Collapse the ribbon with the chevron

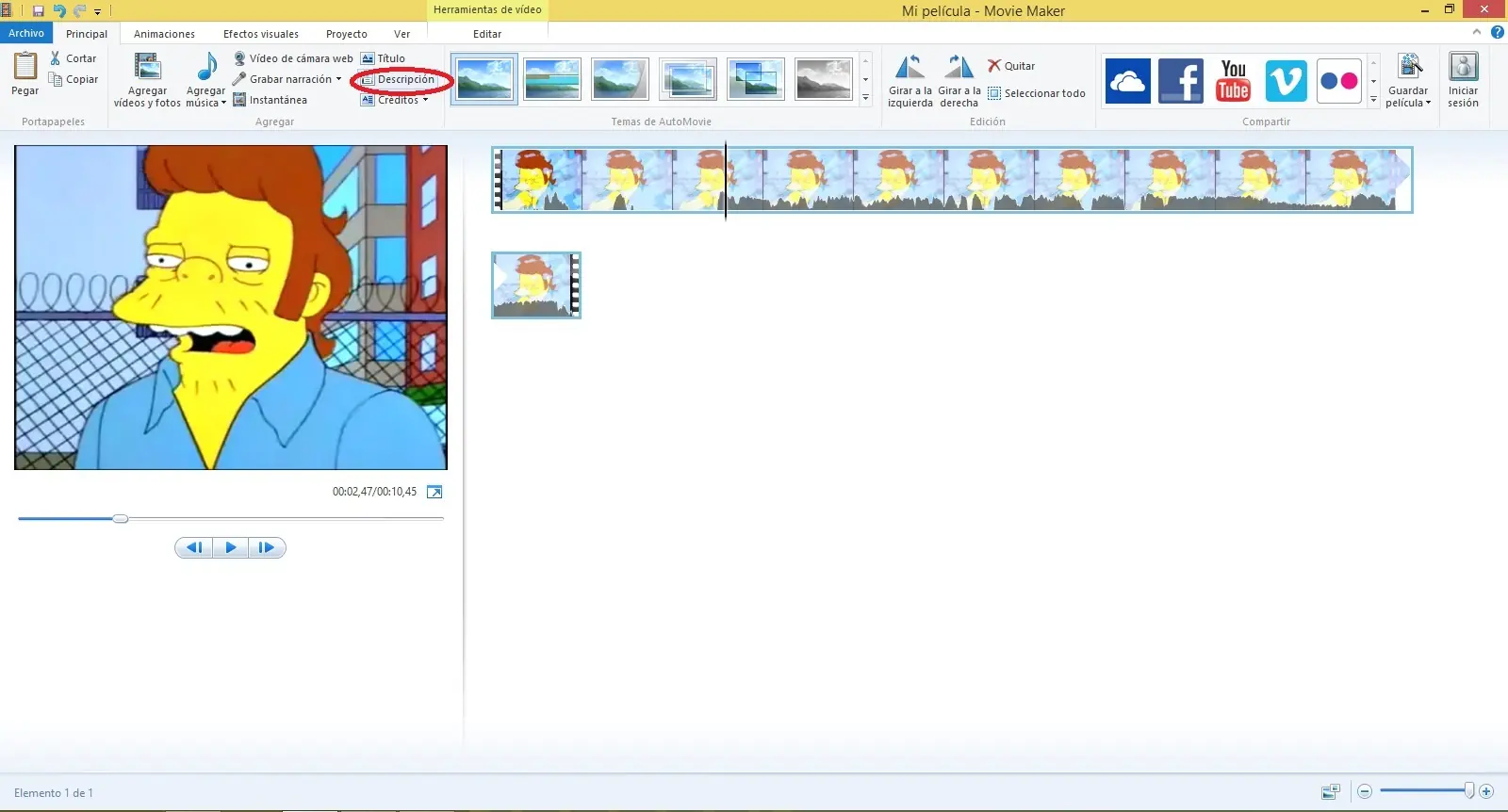click(1477, 32)
